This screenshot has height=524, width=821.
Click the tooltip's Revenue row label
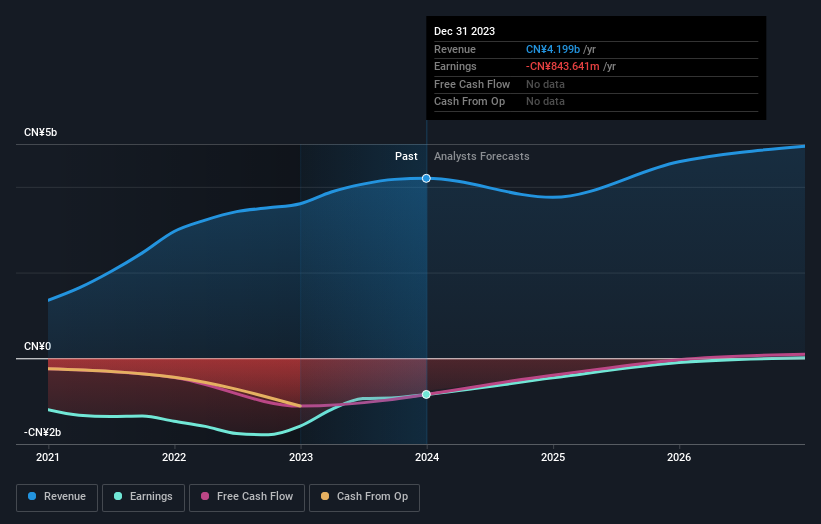[455, 49]
